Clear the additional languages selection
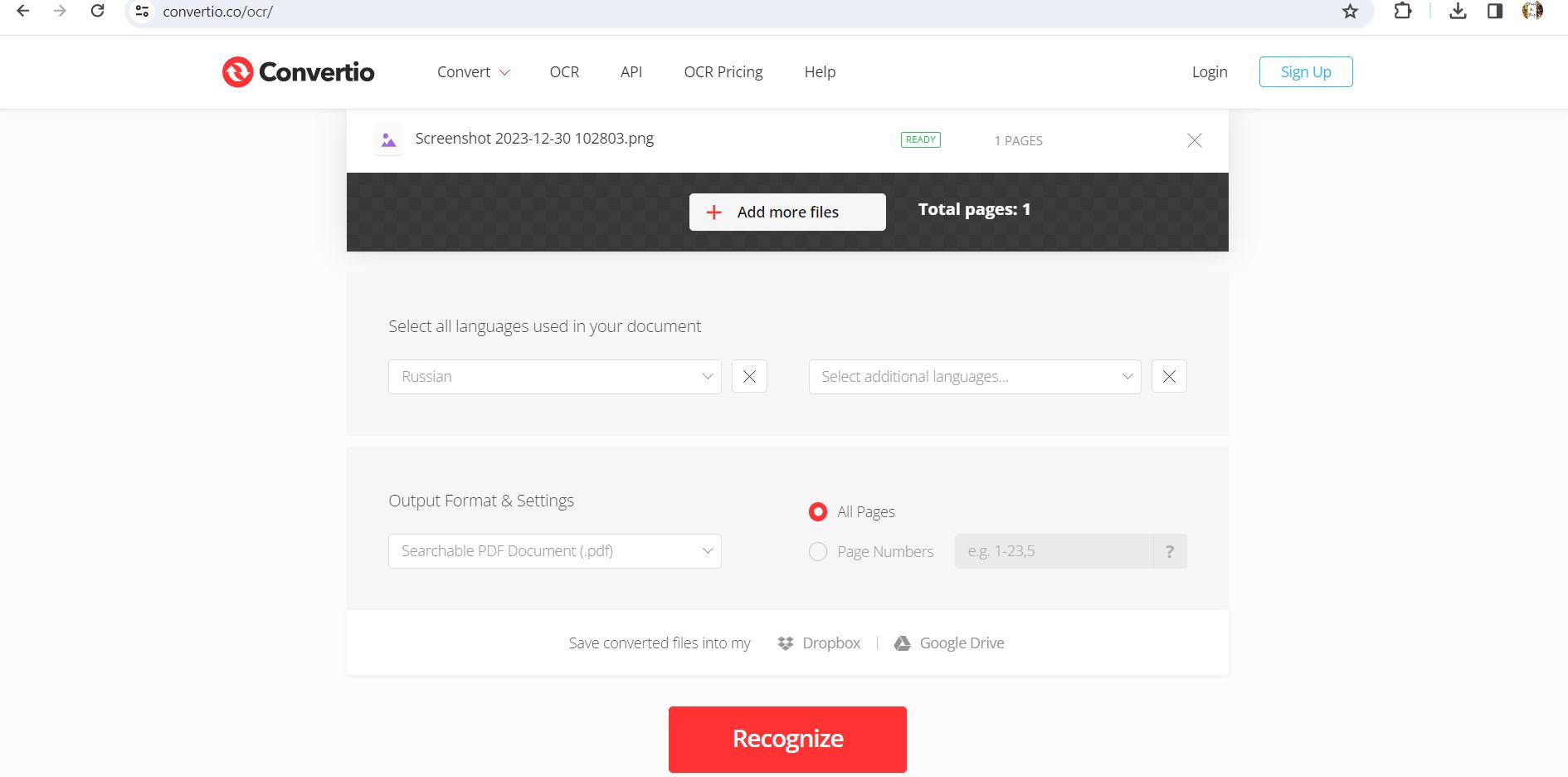The image size is (1568, 777). pos(1168,376)
